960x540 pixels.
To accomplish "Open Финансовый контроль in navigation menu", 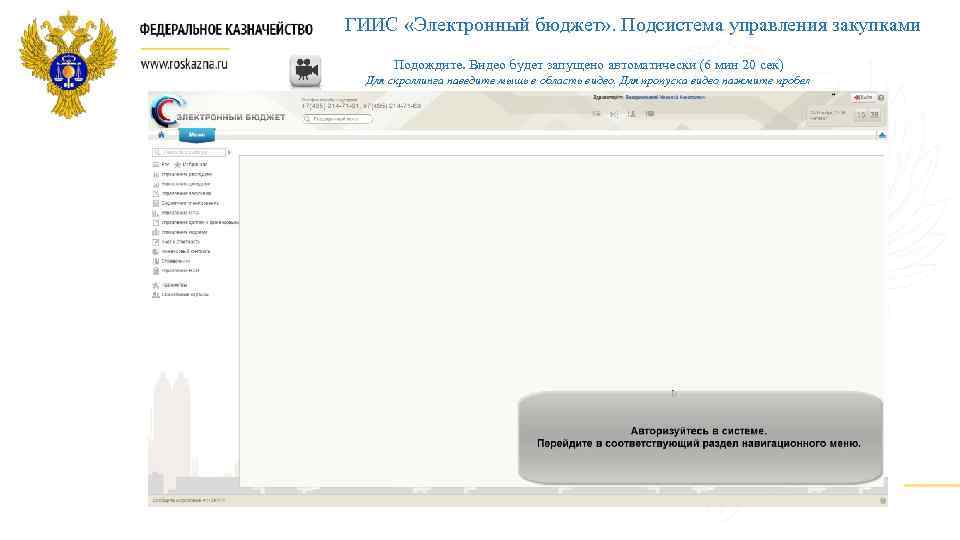I will click(x=181, y=251).
